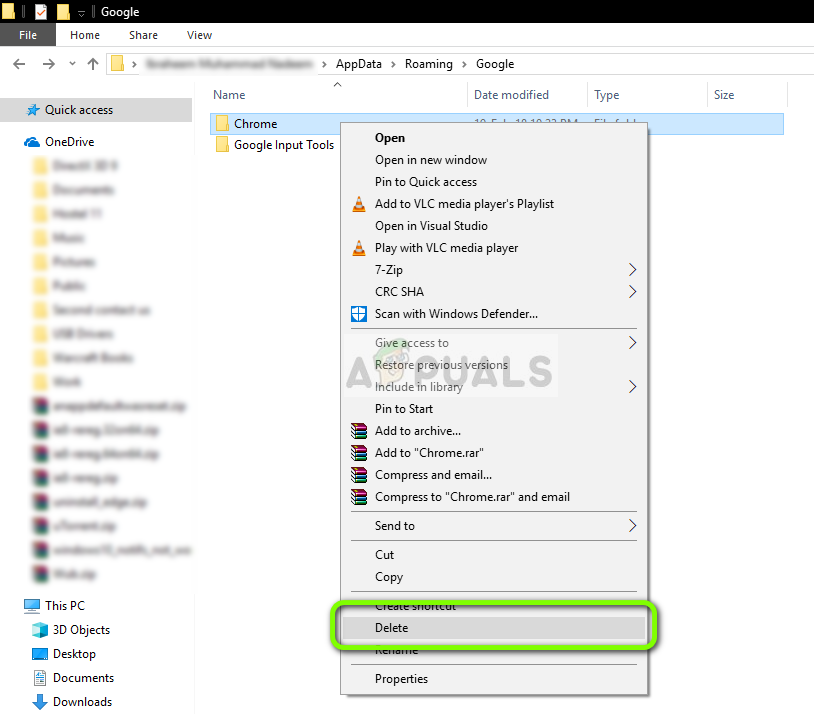Click the title bar new folder icon
Viewport: 814px width, 714px height.
pos(63,11)
